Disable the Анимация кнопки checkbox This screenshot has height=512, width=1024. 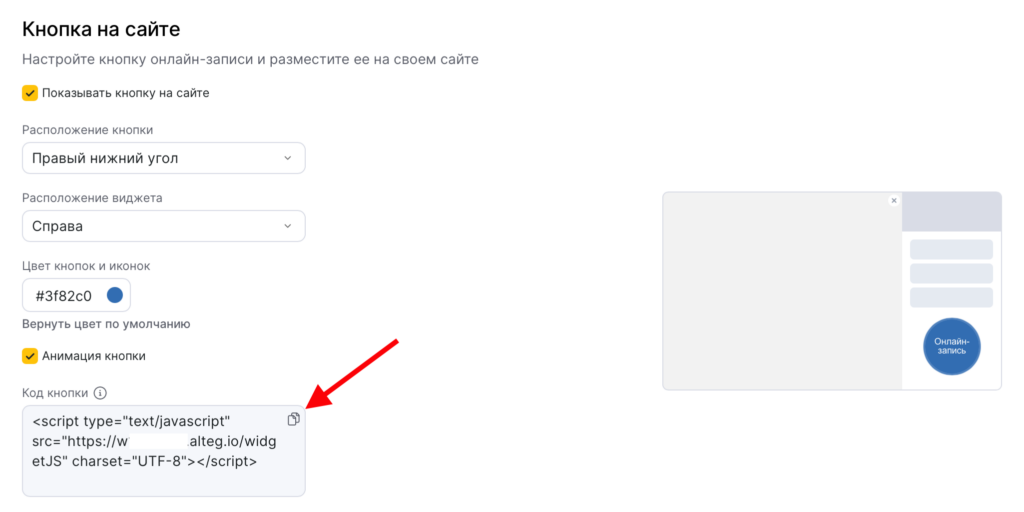pyautogui.click(x=30, y=355)
